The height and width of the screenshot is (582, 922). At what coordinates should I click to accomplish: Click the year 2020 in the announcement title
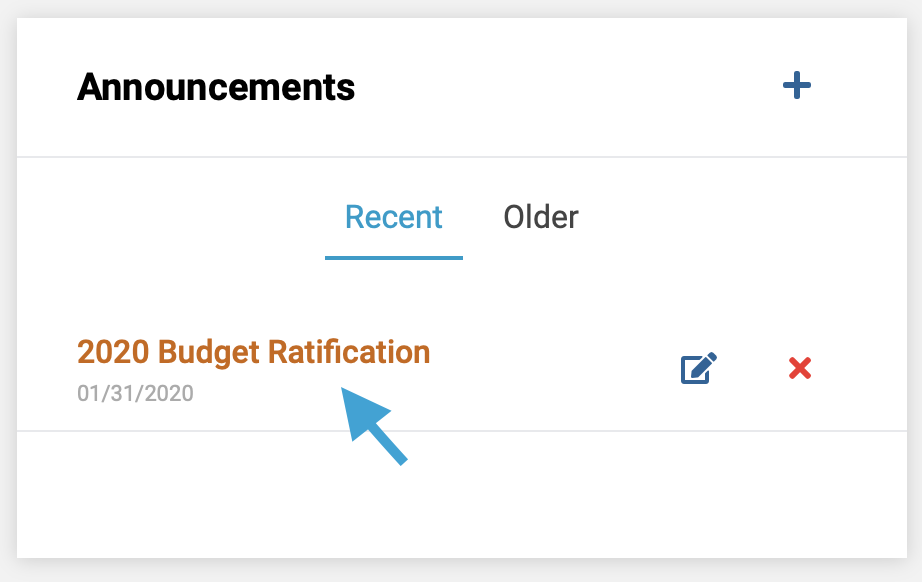pyautogui.click(x=113, y=352)
